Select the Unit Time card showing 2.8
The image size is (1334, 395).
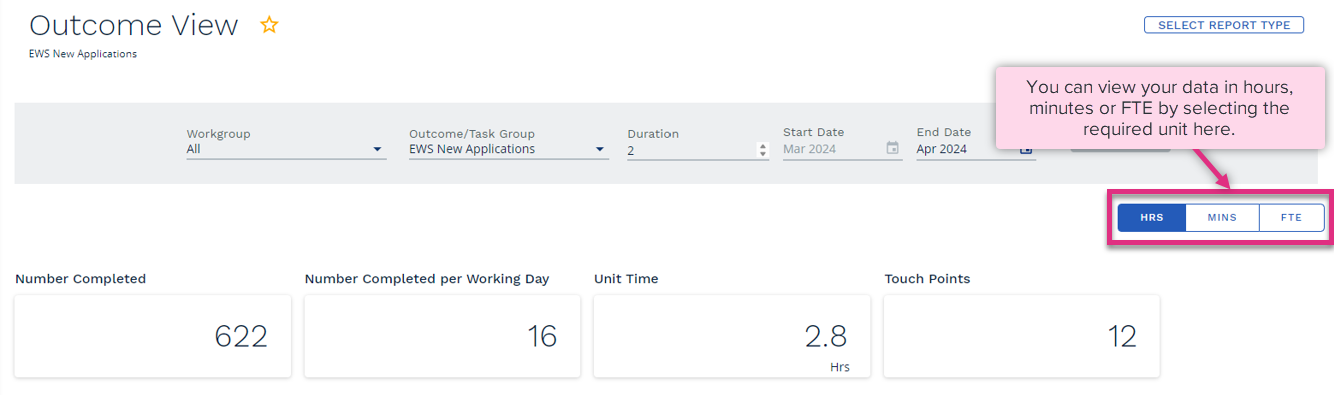tap(732, 336)
